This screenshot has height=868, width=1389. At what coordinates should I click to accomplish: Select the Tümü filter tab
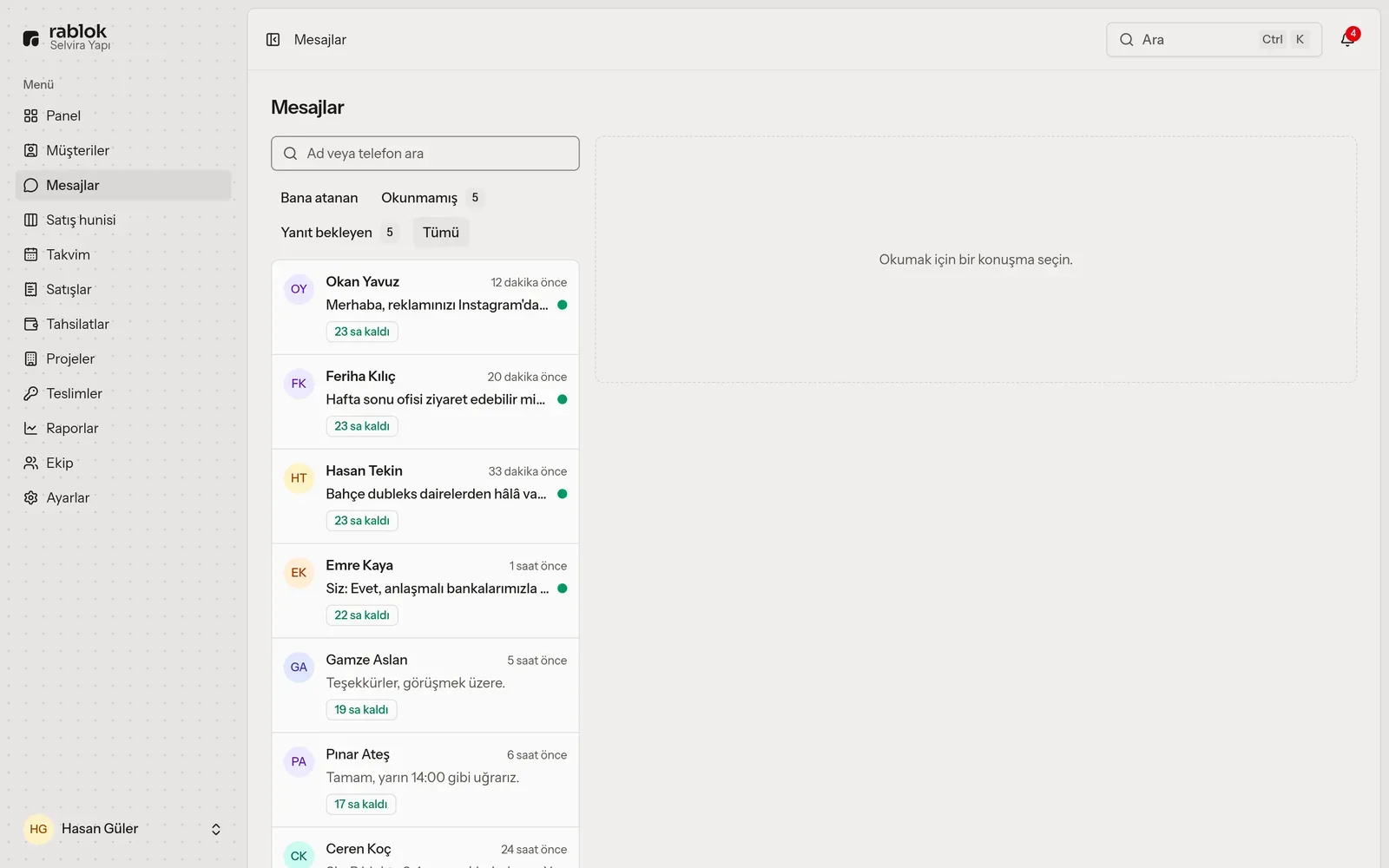click(x=441, y=233)
